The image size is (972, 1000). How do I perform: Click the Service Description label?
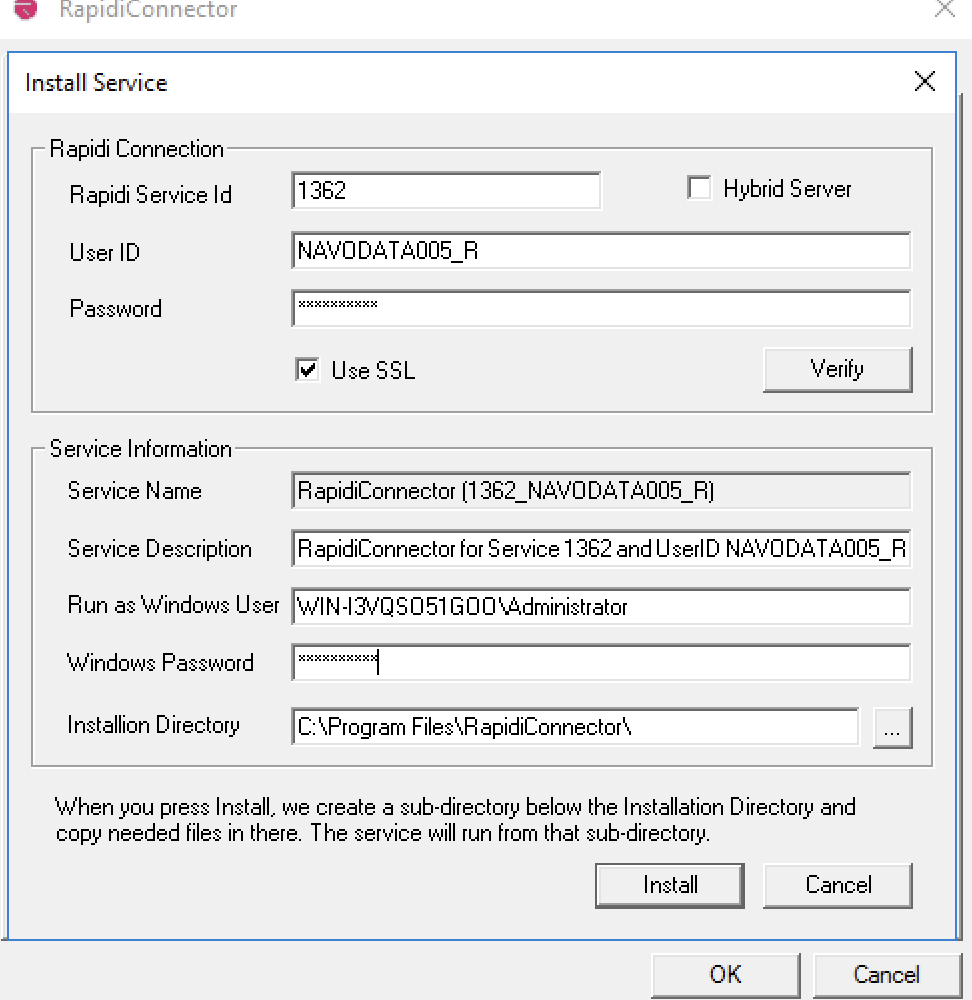(159, 549)
